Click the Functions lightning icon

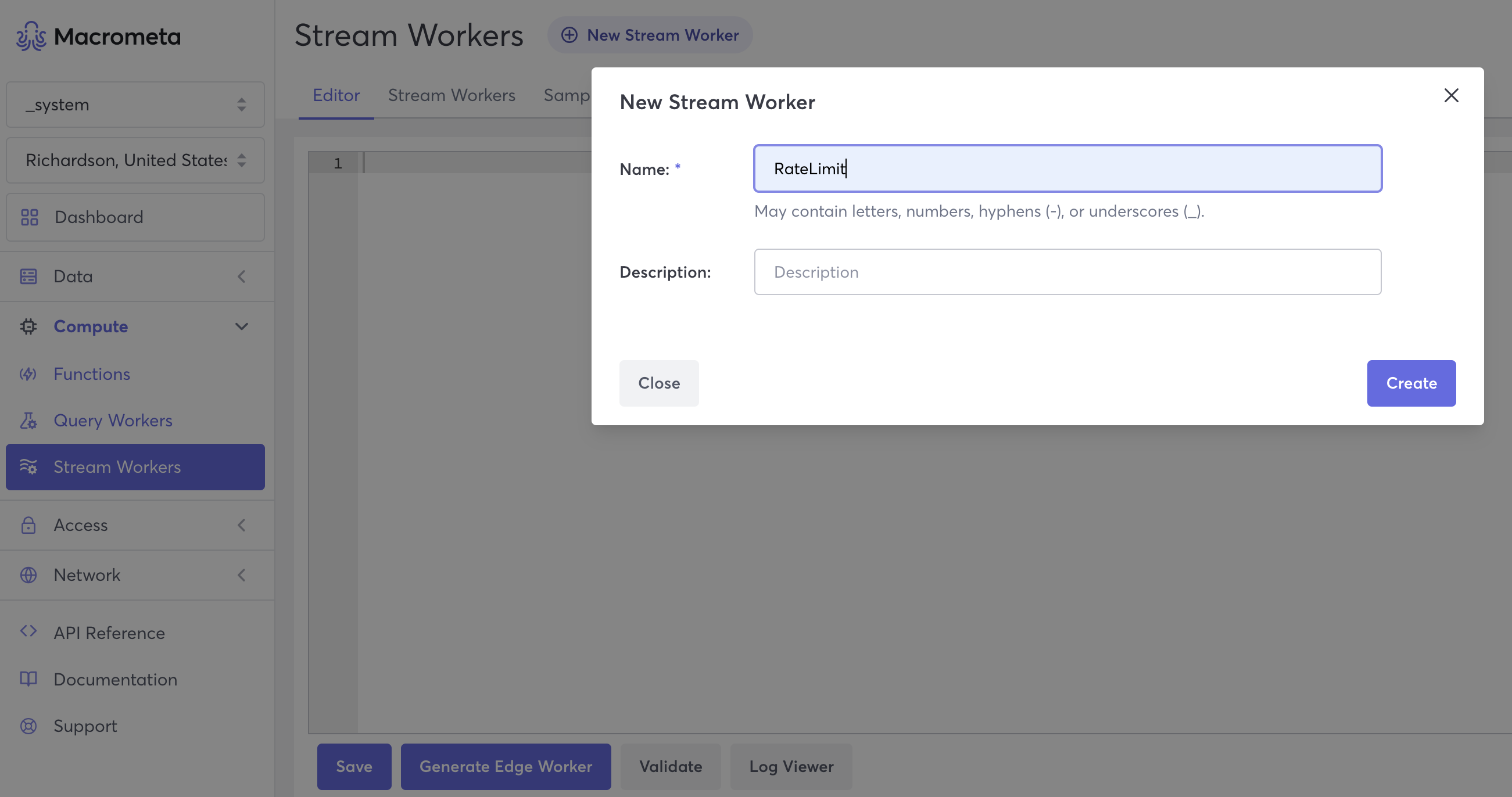click(28, 374)
